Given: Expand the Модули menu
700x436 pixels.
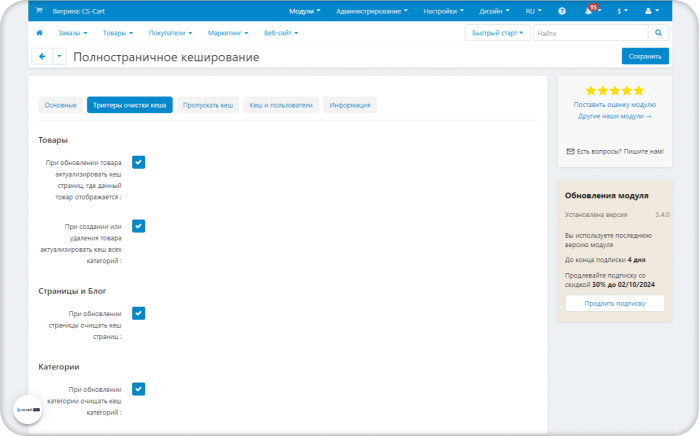Looking at the screenshot, I should (x=305, y=11).
